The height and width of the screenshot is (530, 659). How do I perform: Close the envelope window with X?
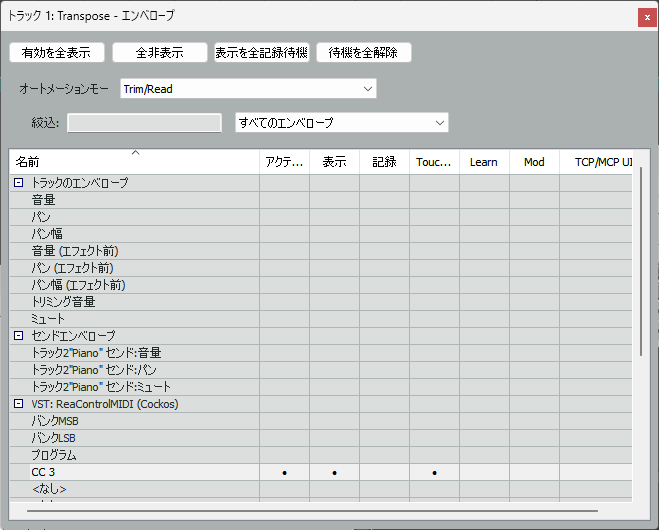click(x=646, y=16)
